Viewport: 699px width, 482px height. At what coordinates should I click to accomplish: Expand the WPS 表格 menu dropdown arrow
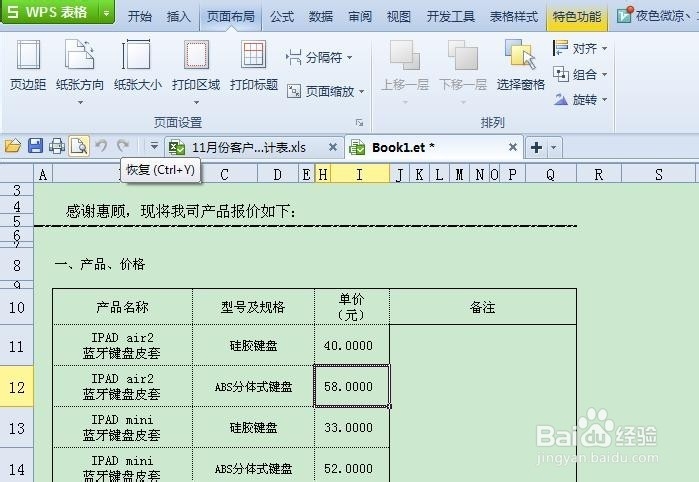106,12
